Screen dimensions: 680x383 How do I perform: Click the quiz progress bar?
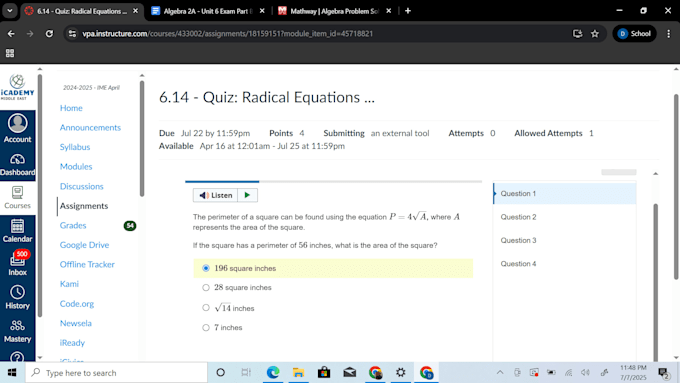coord(333,181)
